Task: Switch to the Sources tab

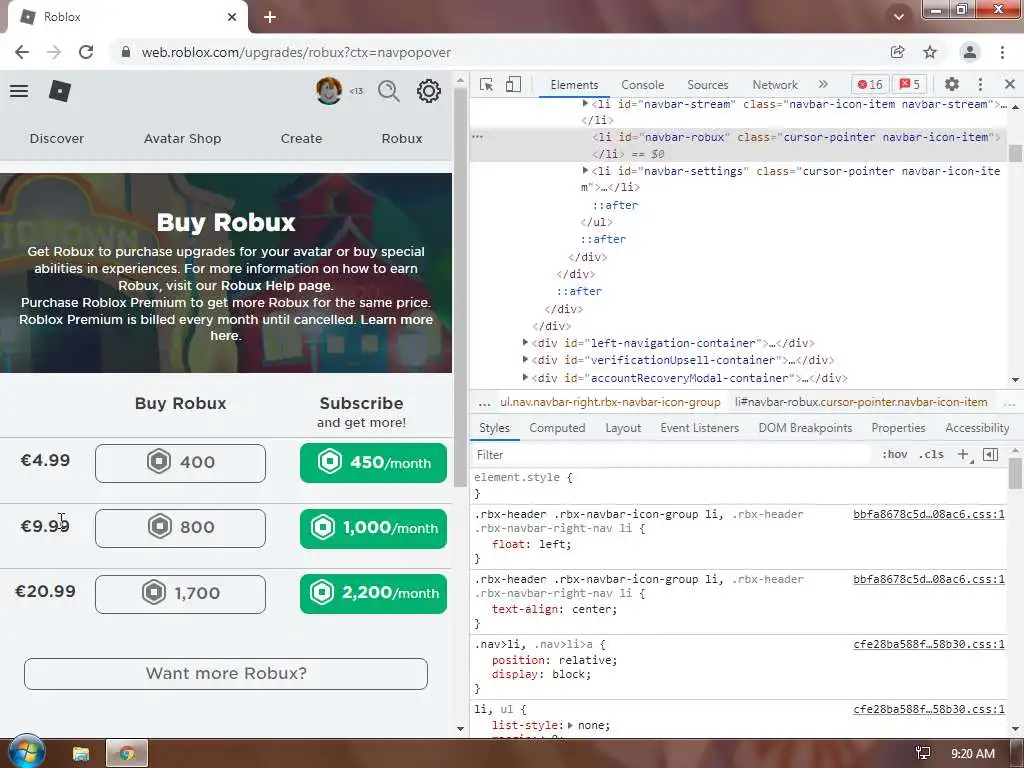Action: 707,85
